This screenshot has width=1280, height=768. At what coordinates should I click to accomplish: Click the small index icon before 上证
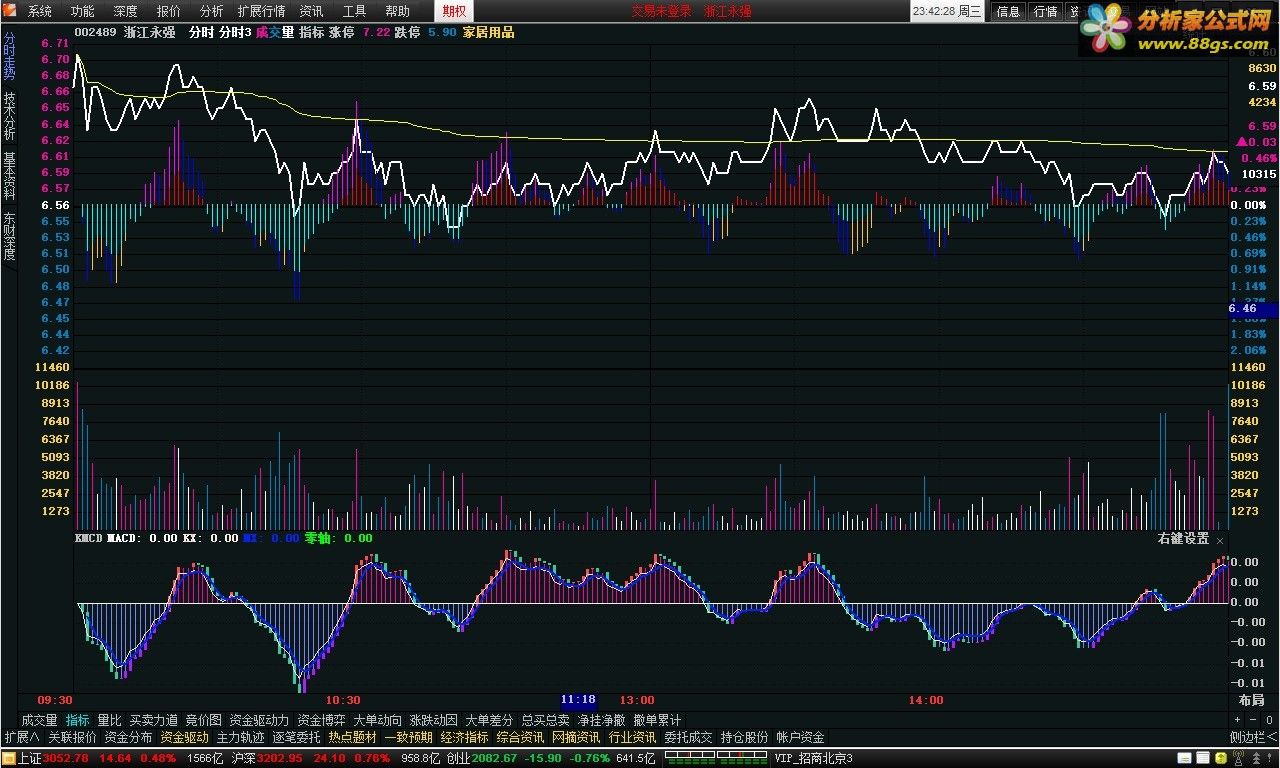(8, 758)
